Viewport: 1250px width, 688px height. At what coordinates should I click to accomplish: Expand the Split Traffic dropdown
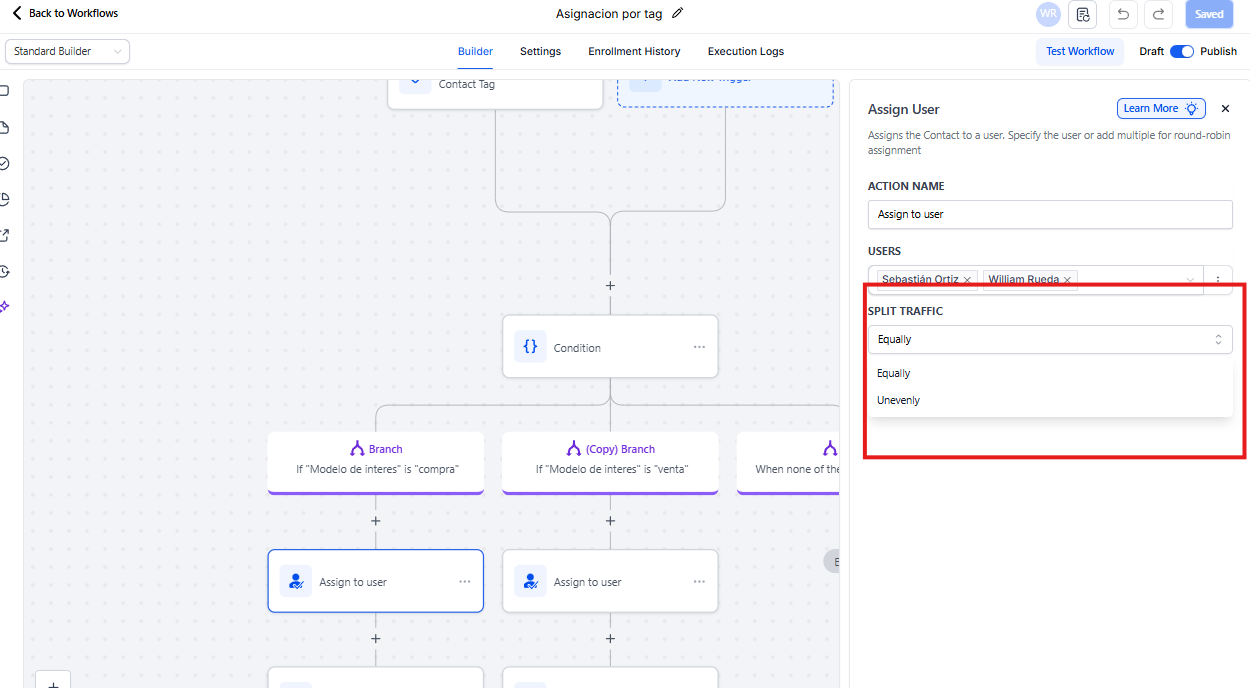[1050, 339]
